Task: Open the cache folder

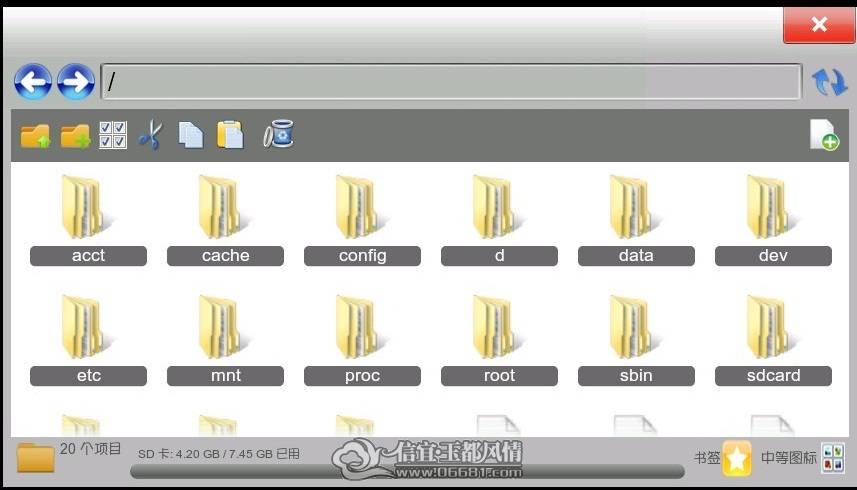Action: click(225, 220)
